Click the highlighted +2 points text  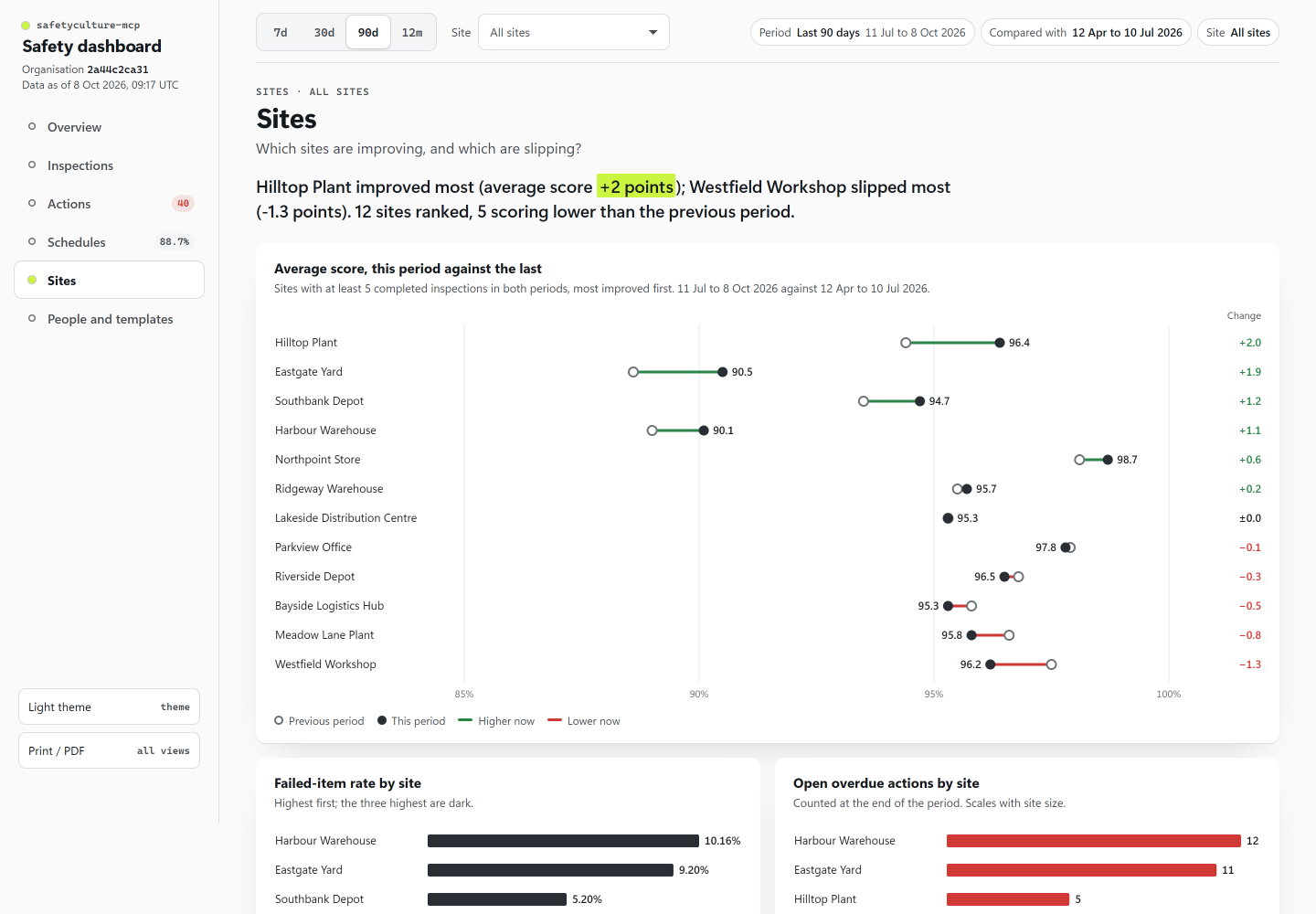pyautogui.click(x=636, y=186)
